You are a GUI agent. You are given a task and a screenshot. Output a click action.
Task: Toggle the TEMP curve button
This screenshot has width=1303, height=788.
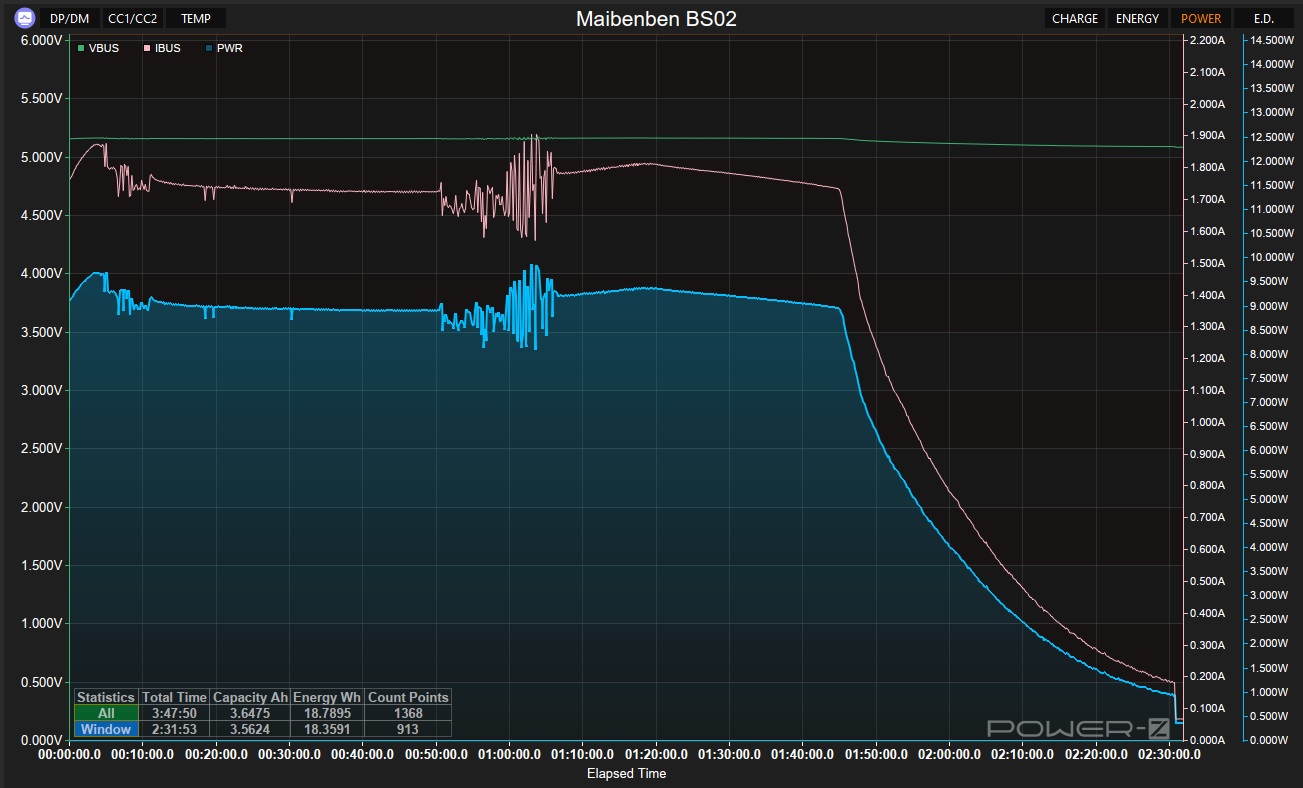pos(196,18)
